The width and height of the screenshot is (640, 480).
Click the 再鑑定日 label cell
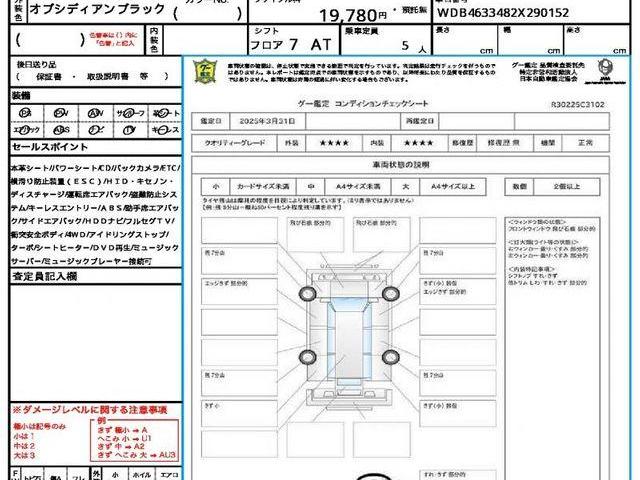[420, 122]
